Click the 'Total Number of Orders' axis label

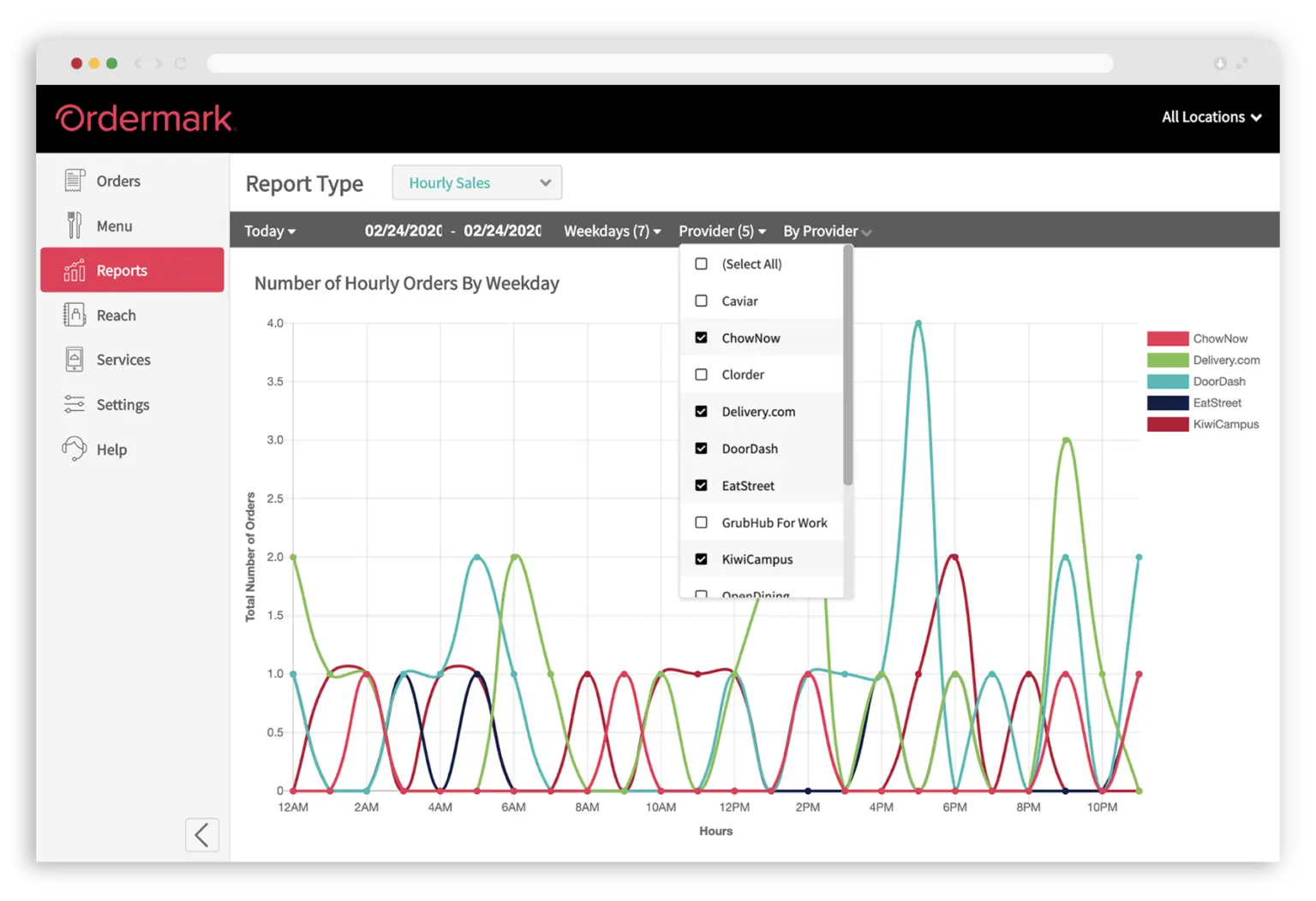[250, 557]
